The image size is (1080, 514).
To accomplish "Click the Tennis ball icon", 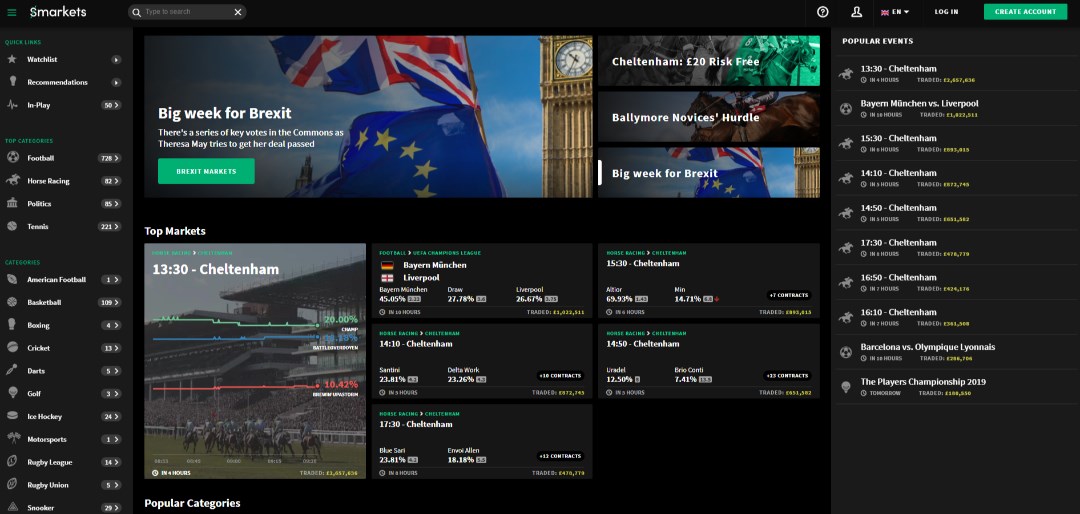I will point(12,226).
